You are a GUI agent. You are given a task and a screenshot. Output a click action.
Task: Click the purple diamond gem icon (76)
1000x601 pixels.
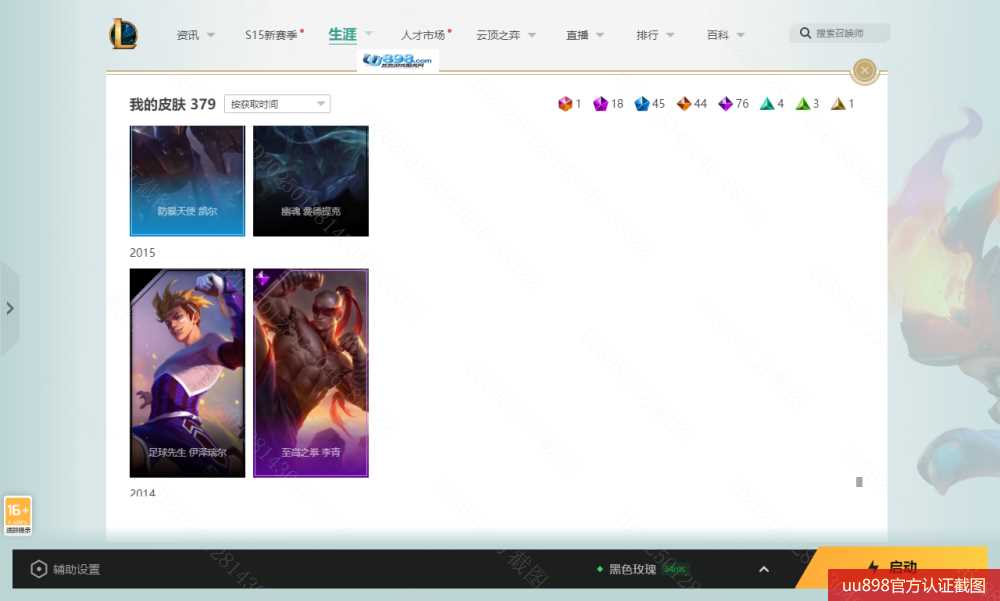tap(725, 103)
